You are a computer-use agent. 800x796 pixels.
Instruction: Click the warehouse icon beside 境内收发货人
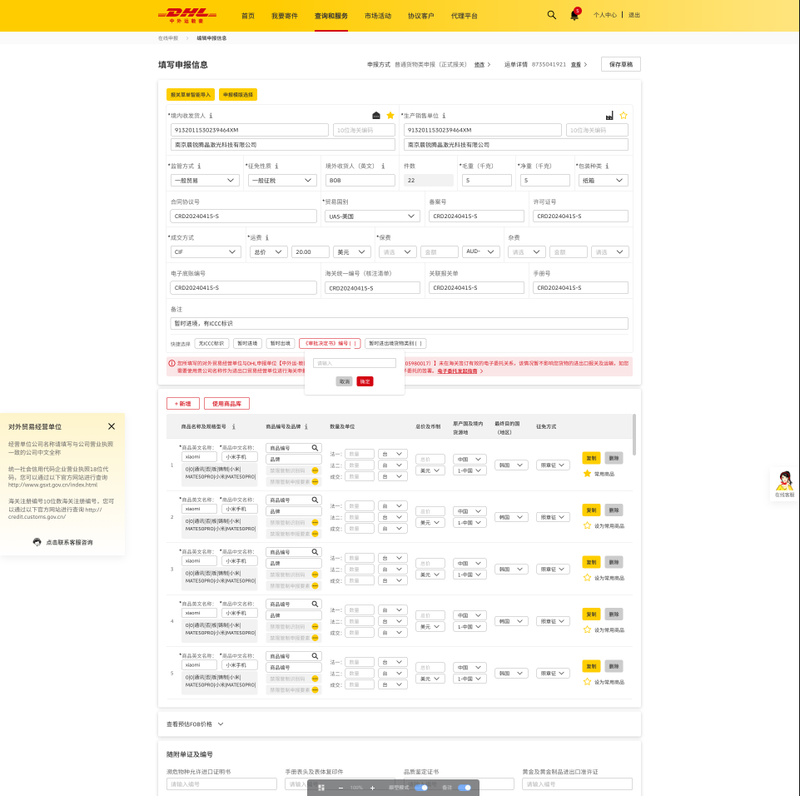376,115
